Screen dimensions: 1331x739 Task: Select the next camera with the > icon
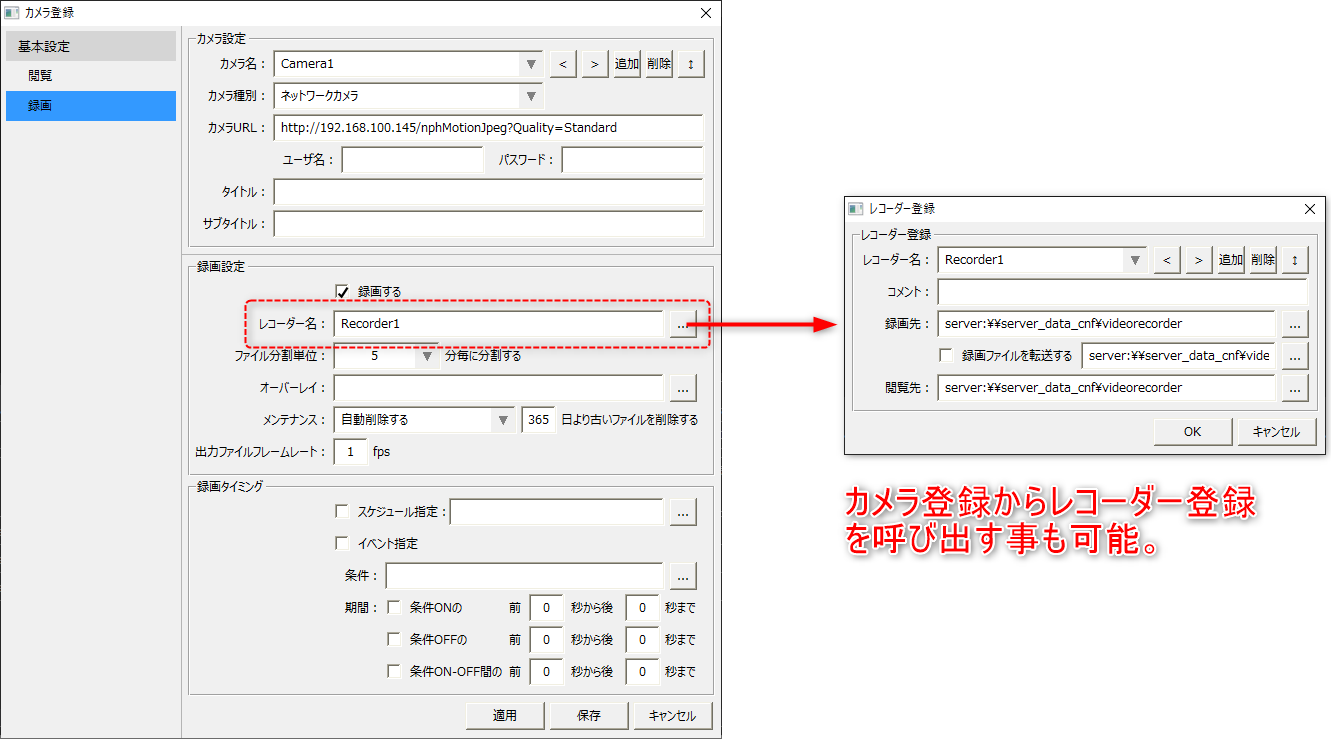(x=594, y=62)
